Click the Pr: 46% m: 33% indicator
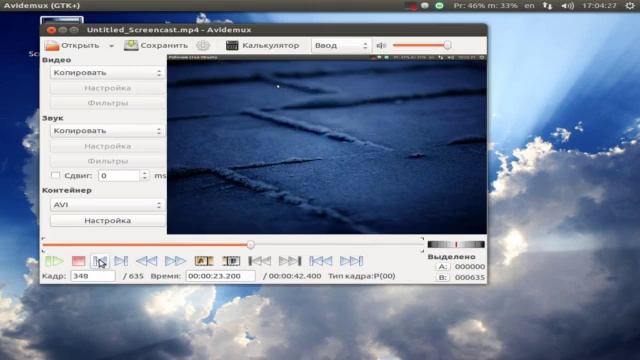This screenshot has height=360, width=640. click(485, 5)
